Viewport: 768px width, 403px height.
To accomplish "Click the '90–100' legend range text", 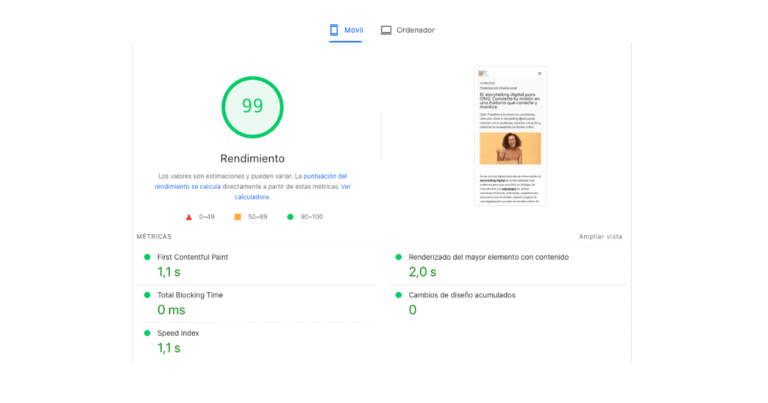I will tap(312, 217).
